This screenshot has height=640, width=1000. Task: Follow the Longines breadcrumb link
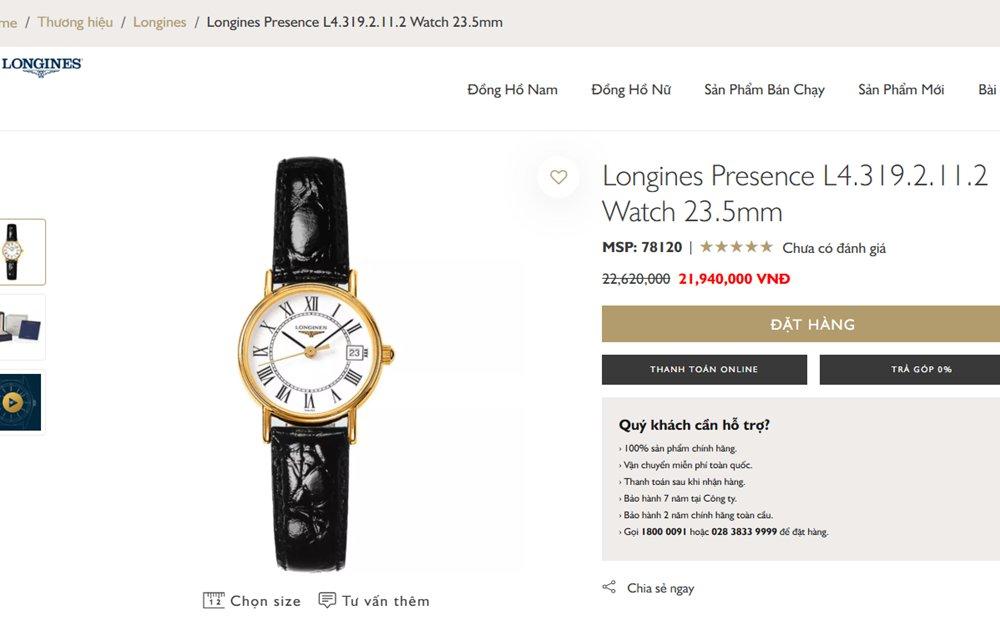(x=159, y=22)
